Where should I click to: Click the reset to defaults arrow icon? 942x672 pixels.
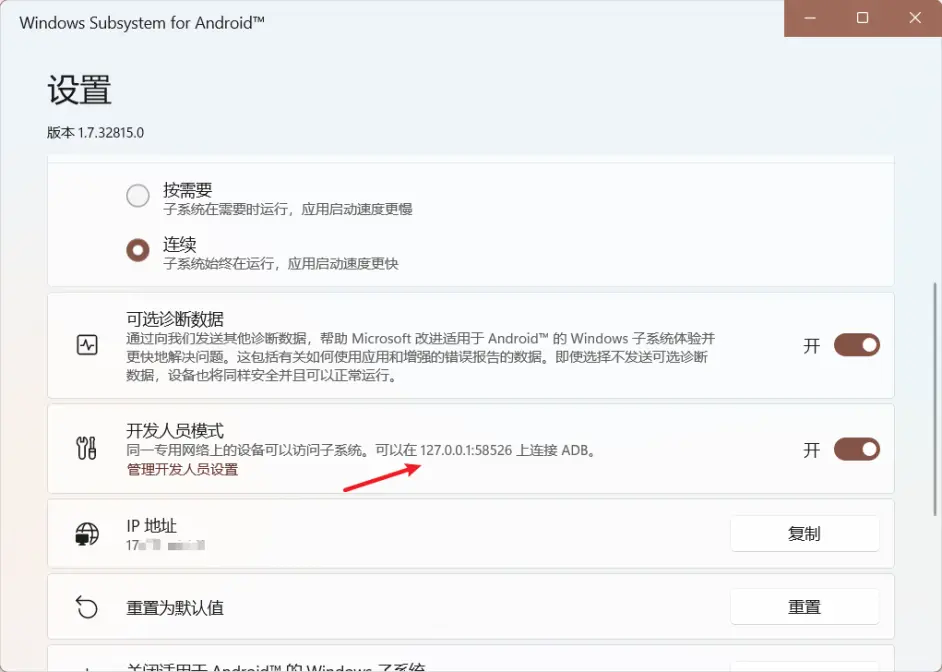[x=87, y=607]
